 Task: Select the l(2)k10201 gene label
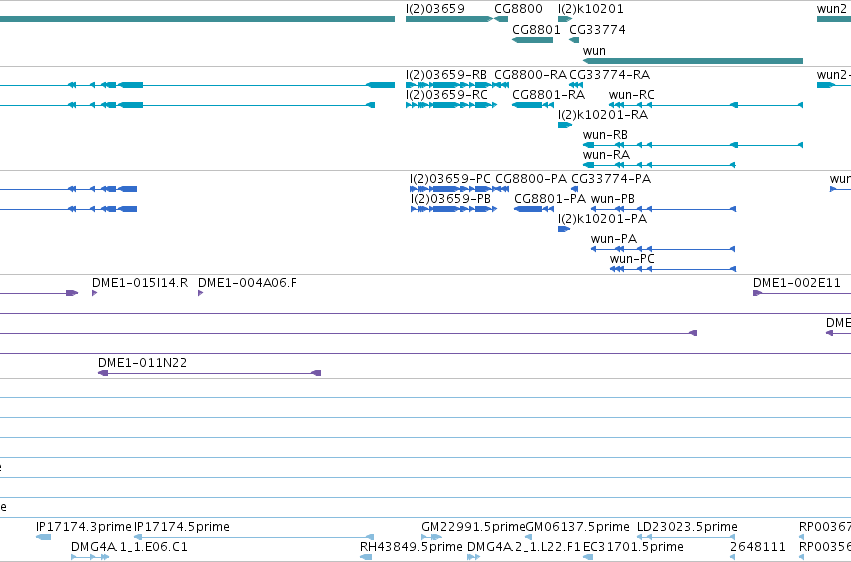click(x=591, y=9)
